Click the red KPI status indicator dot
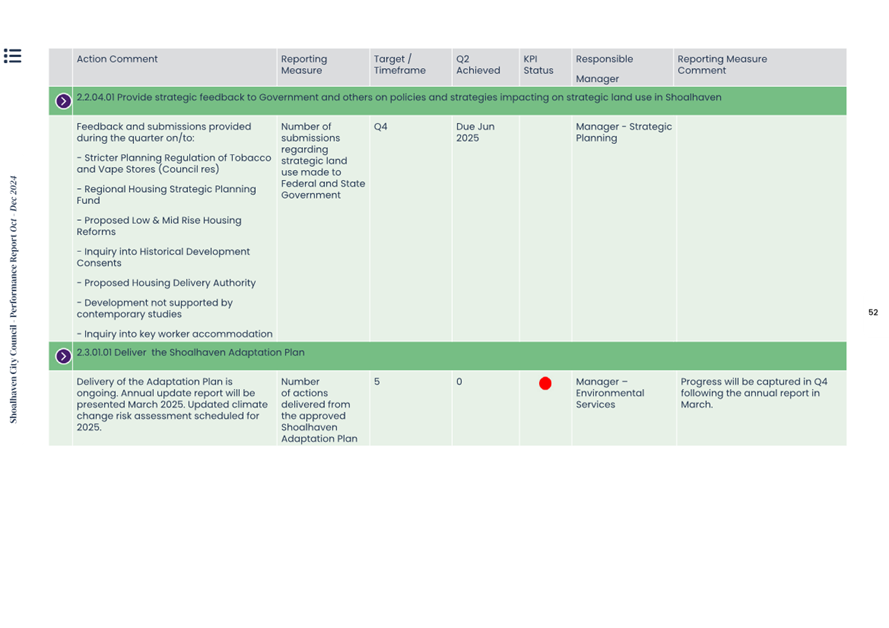This screenshot has width=889, height=628. [545, 383]
